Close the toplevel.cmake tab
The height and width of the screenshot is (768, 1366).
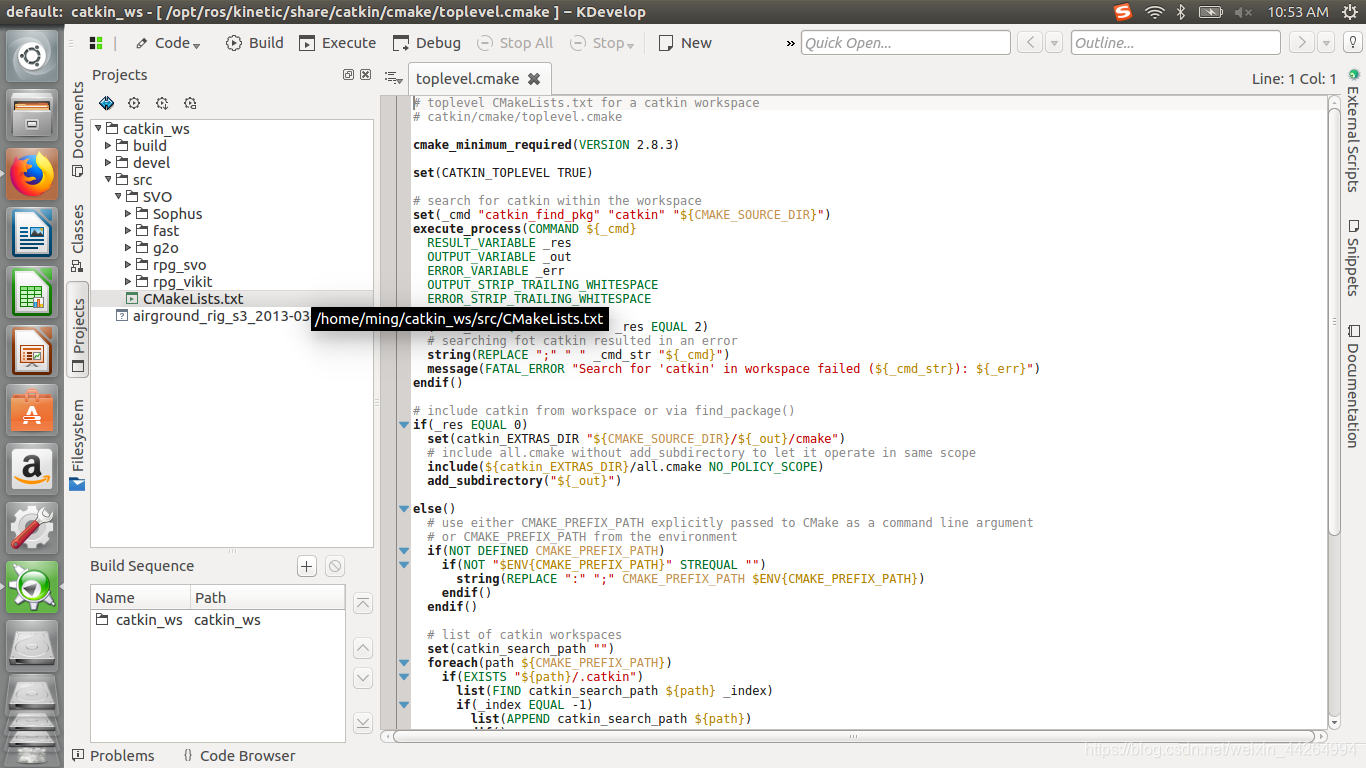pyautogui.click(x=534, y=79)
